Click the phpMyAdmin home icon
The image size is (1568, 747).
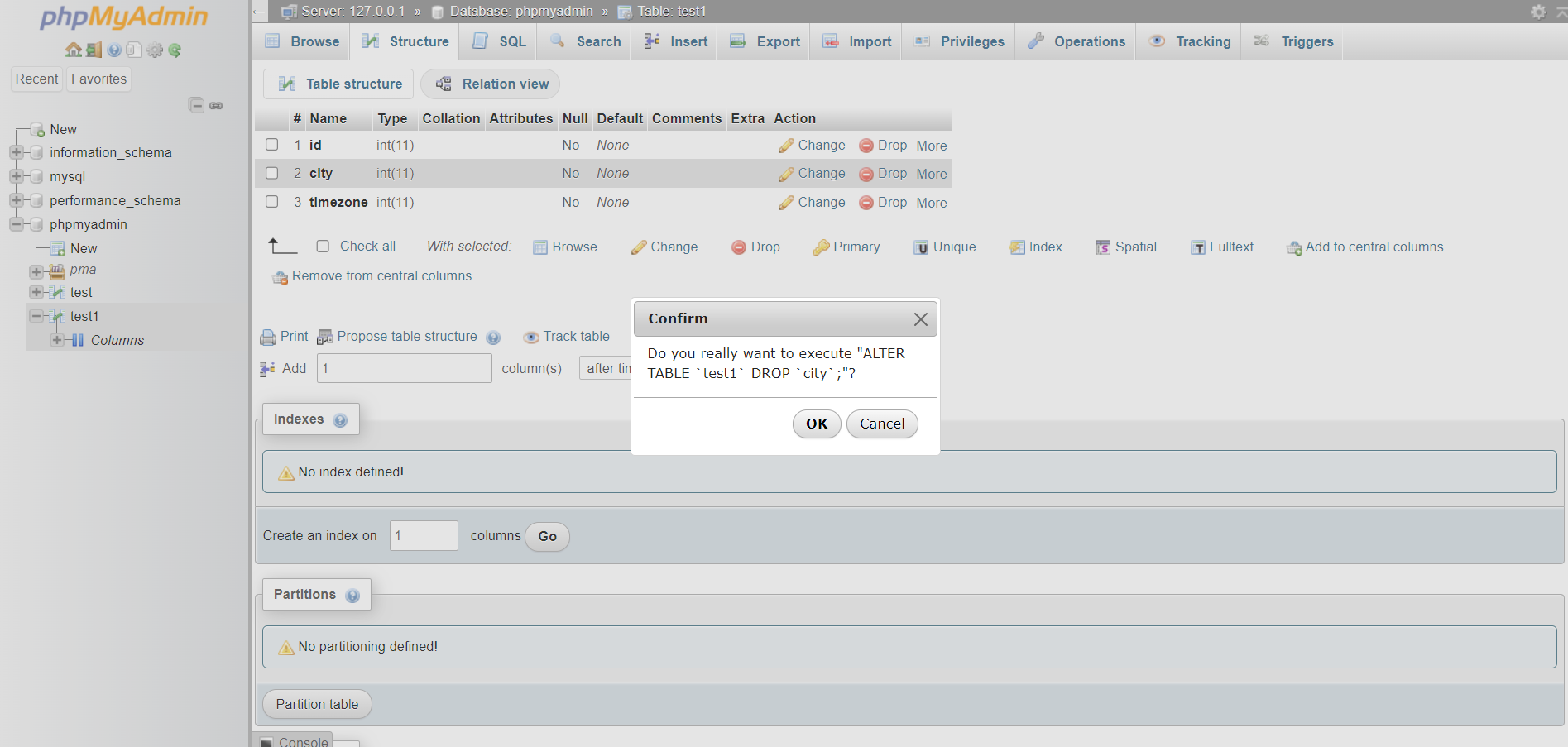(73, 50)
